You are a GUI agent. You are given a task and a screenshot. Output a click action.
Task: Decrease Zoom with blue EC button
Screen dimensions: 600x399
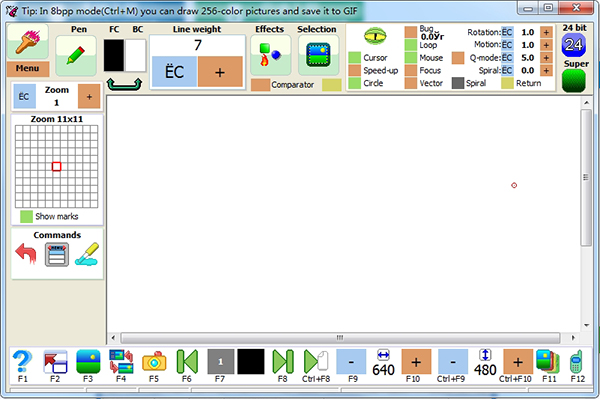(x=24, y=96)
